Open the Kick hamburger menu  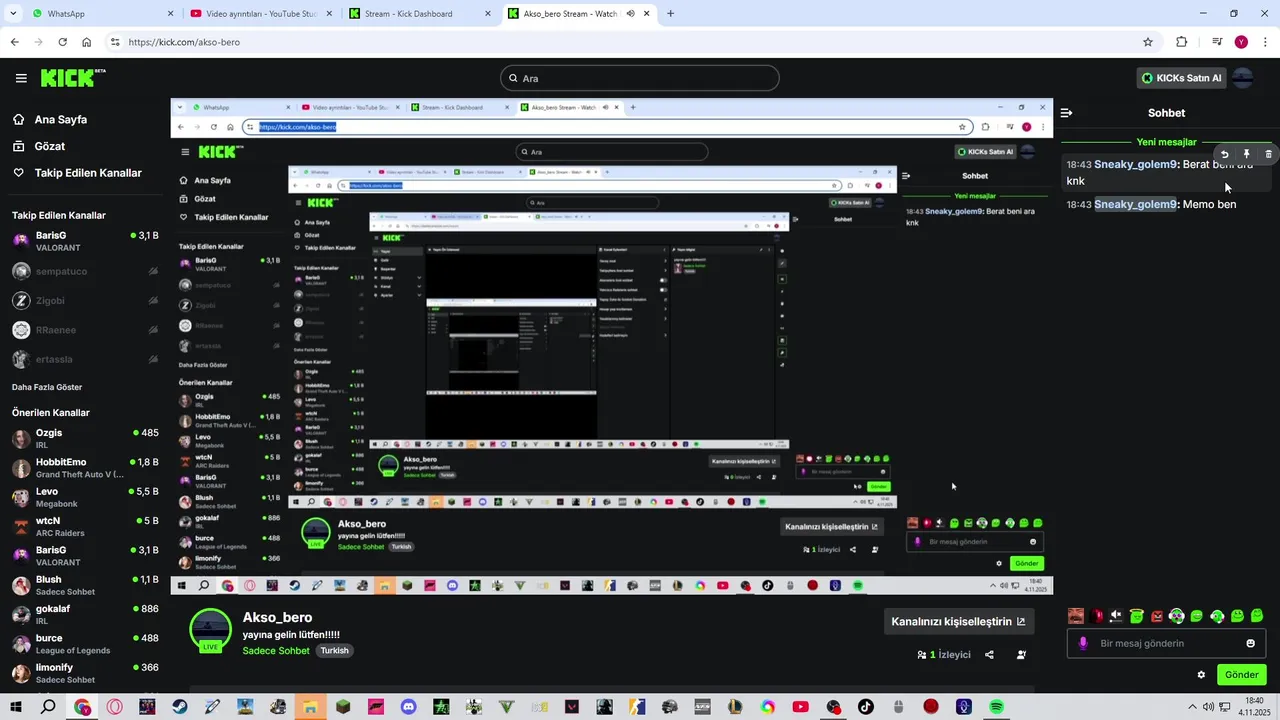click(21, 78)
